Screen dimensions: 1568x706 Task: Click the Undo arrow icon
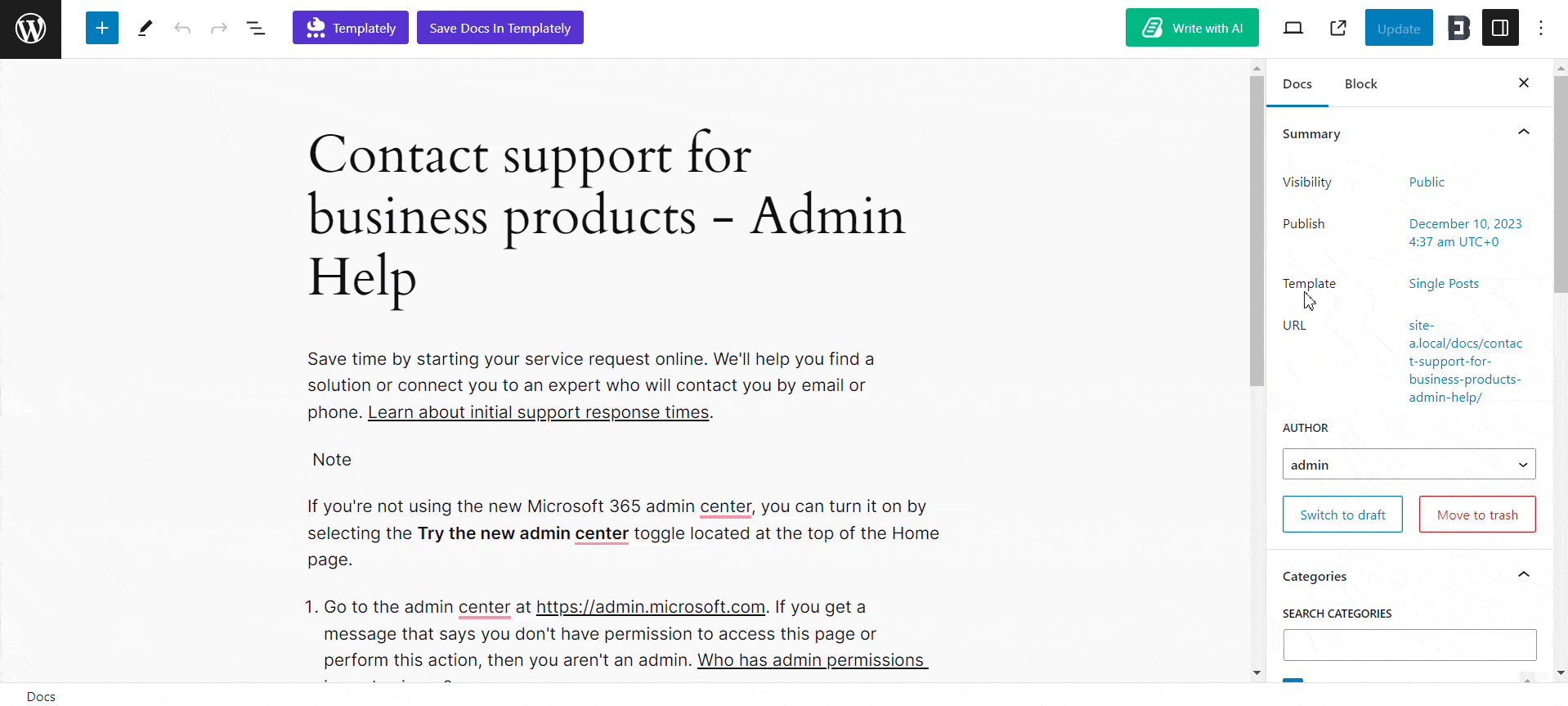pos(181,27)
